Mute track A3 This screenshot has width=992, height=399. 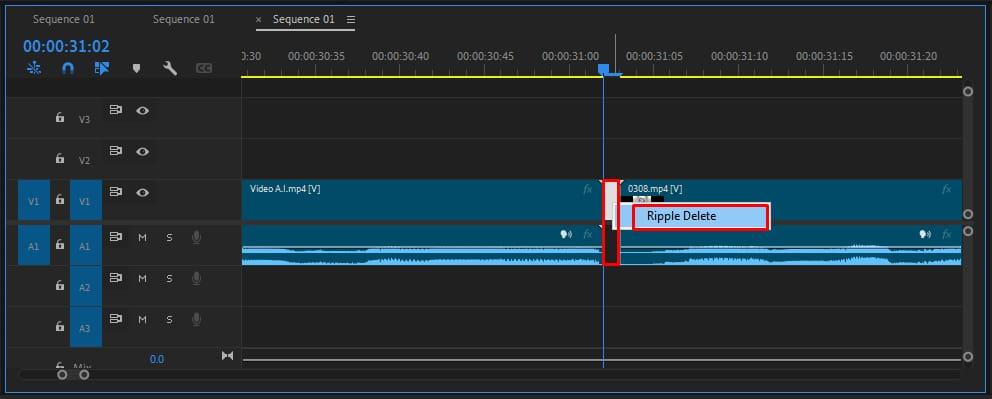(x=142, y=319)
